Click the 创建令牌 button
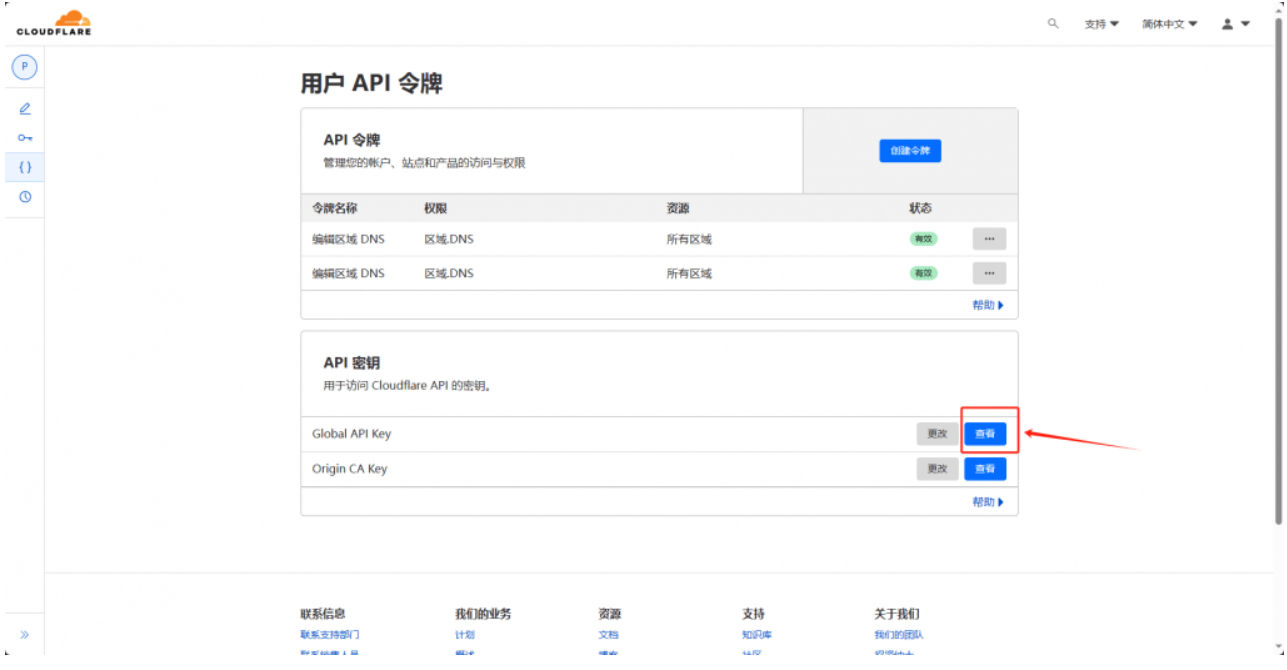1287x670 pixels. pyautogui.click(x=910, y=151)
